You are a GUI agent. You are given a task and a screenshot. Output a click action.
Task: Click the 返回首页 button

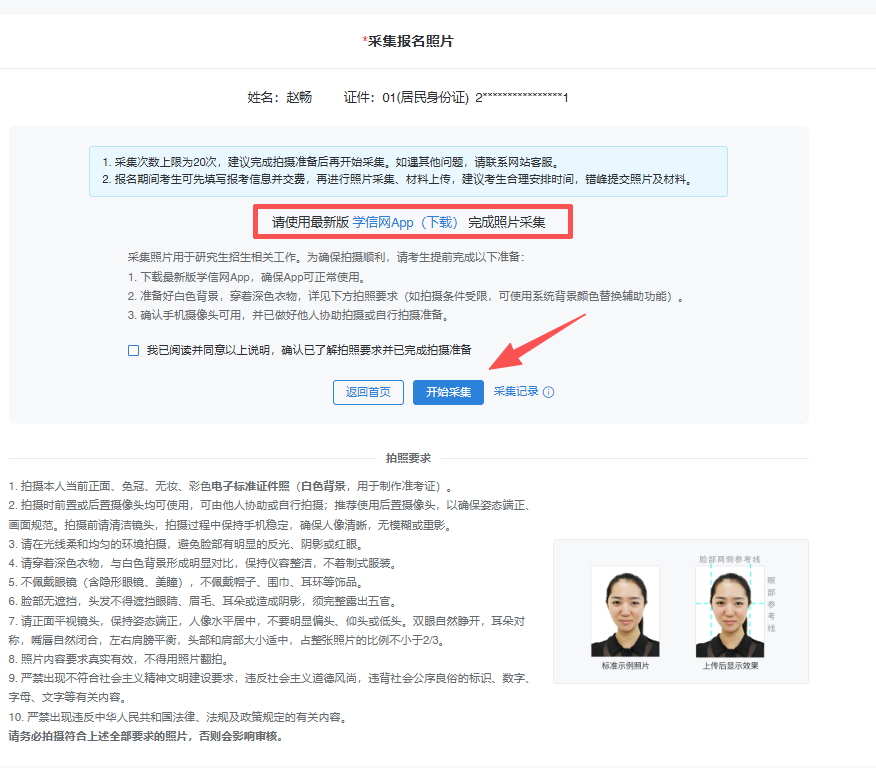coord(368,392)
